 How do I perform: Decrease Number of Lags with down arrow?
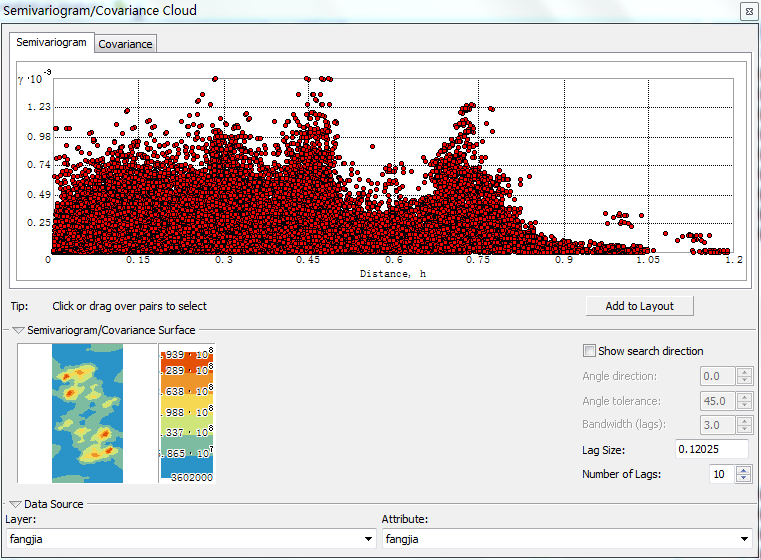743,479
